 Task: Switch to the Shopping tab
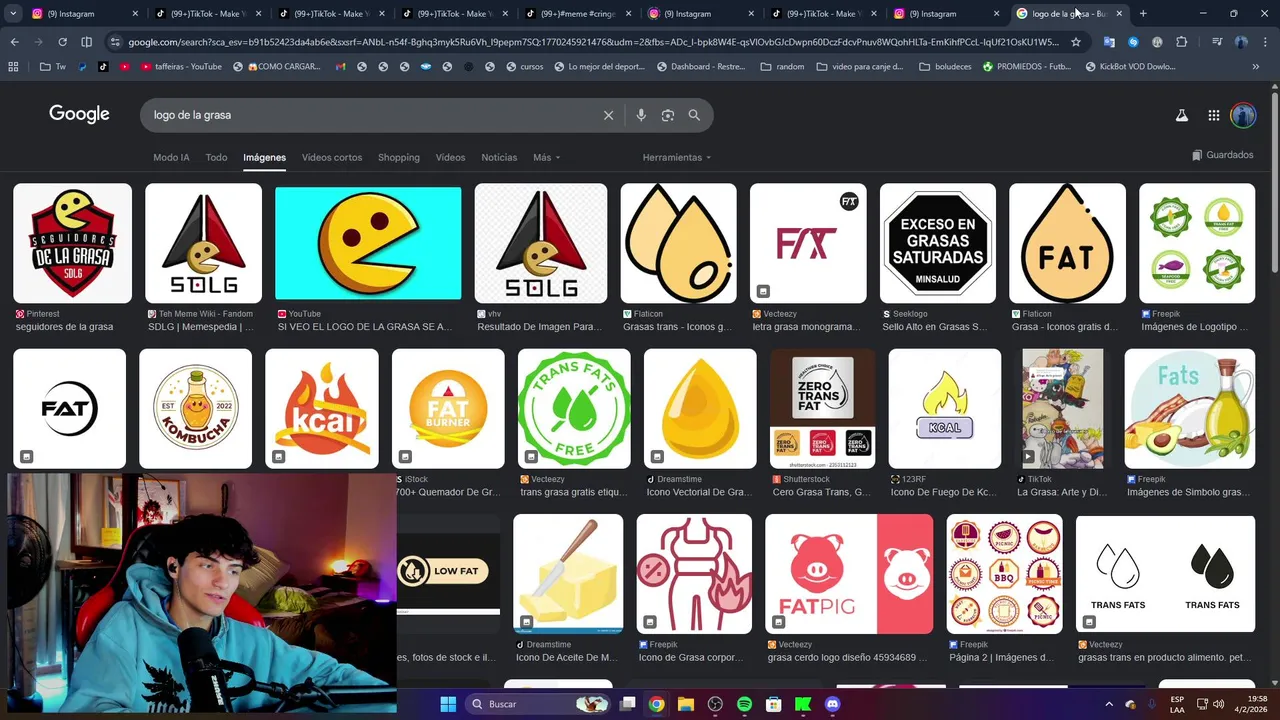pos(398,157)
